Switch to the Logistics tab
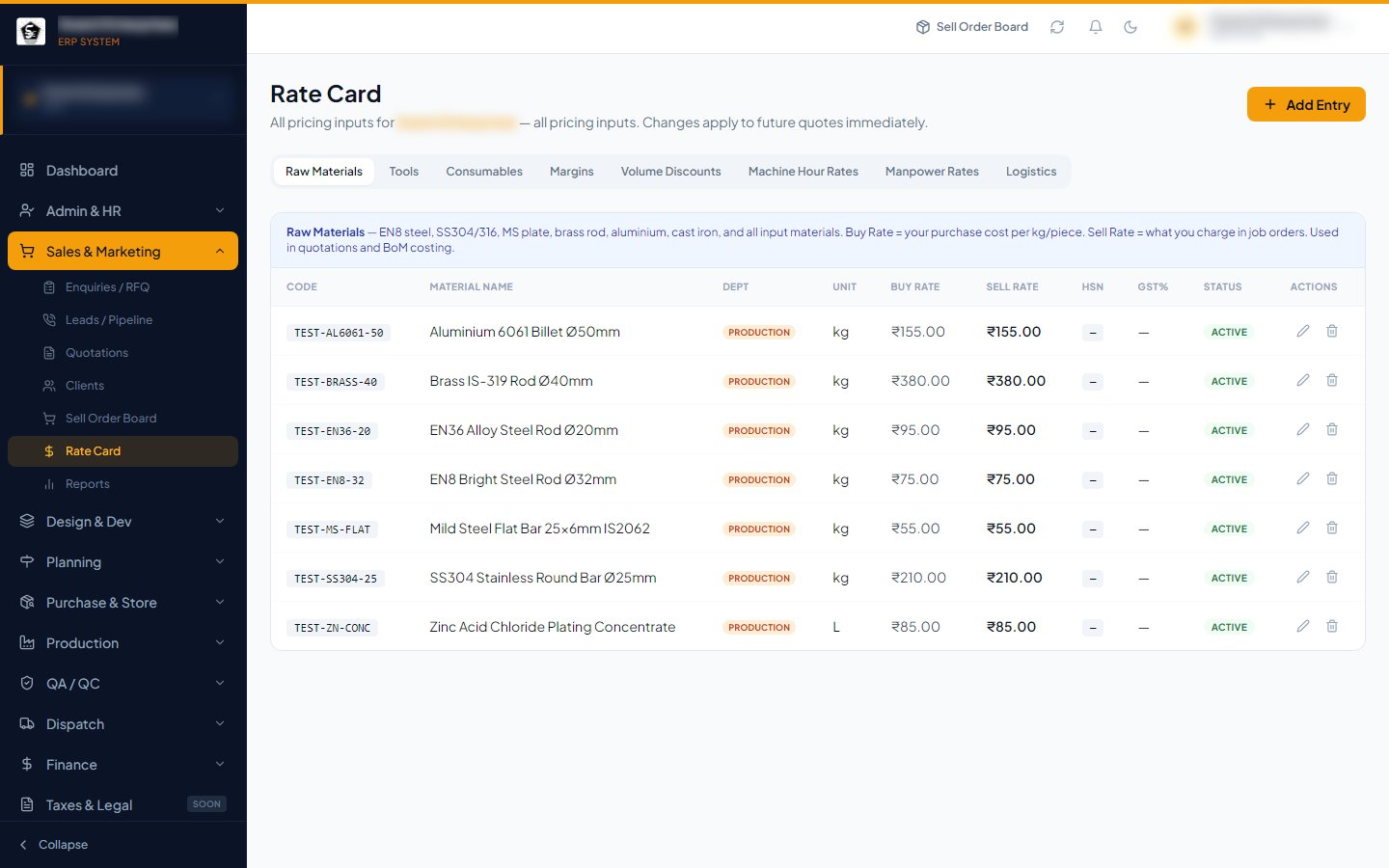Viewport: 1389px width, 868px height. click(x=1031, y=172)
